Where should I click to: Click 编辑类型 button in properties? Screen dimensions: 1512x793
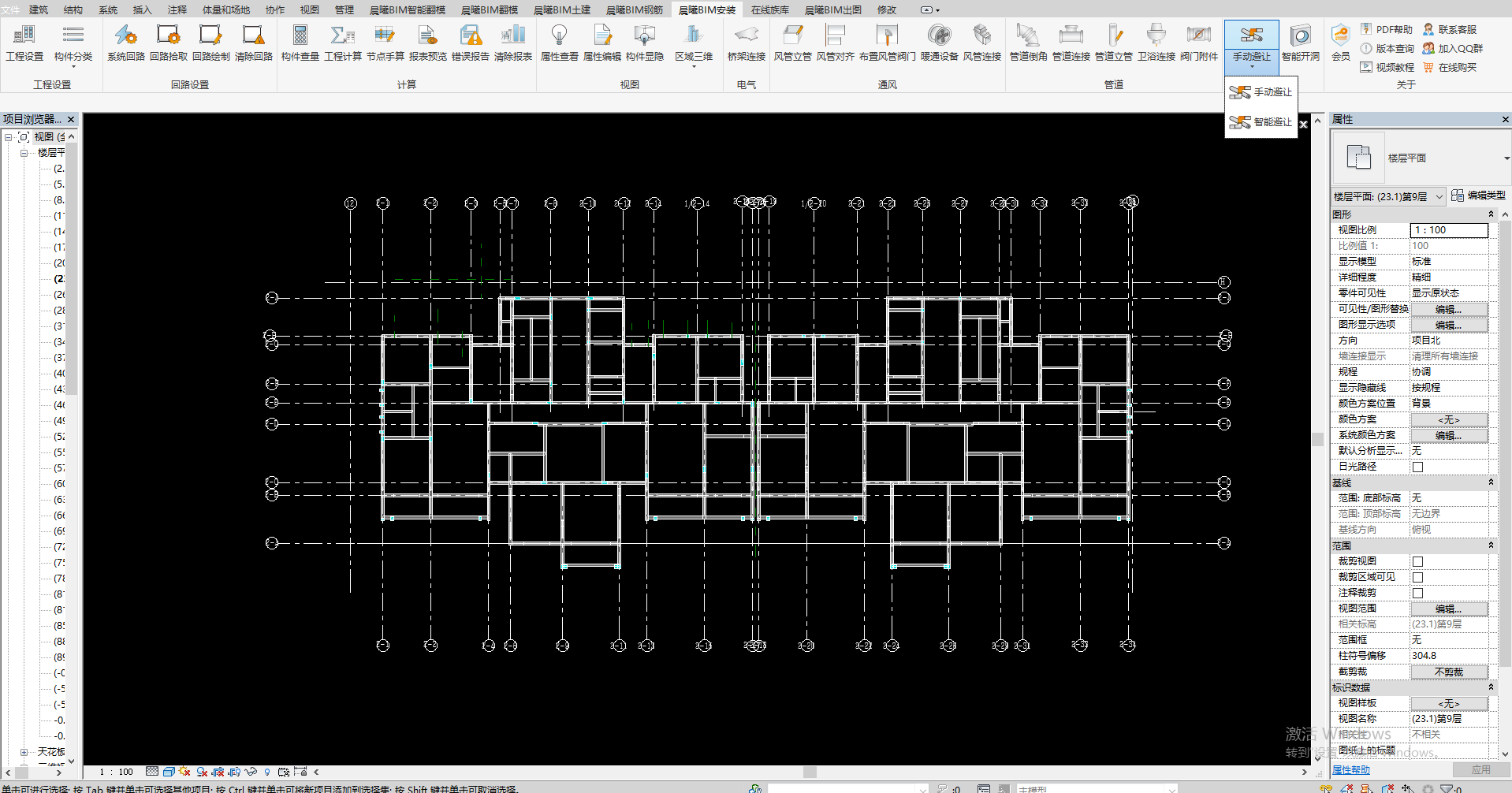[x=1478, y=195]
